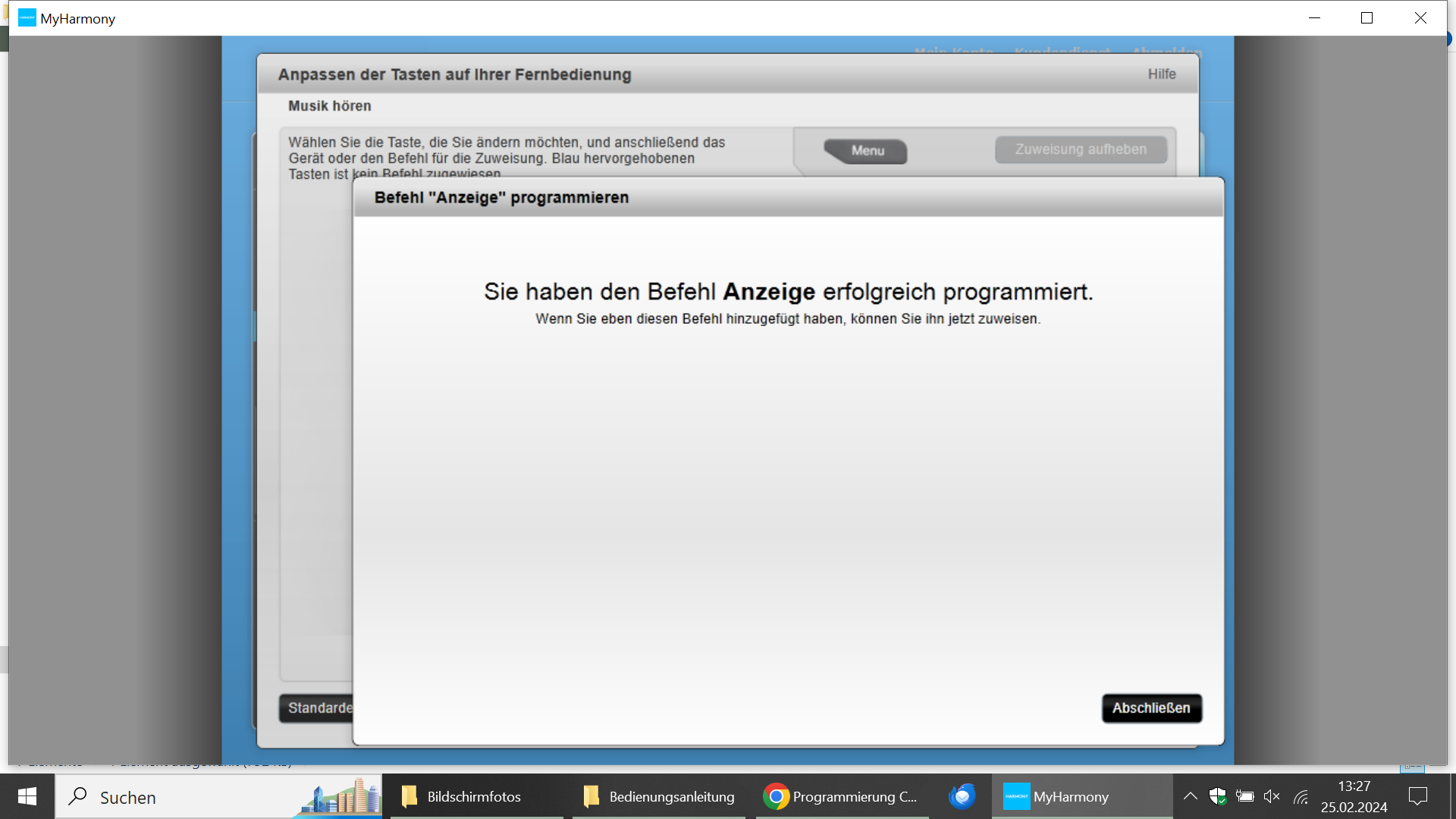The image size is (1456, 819).
Task: Click the muted volume tray icon
Action: 1272,796
